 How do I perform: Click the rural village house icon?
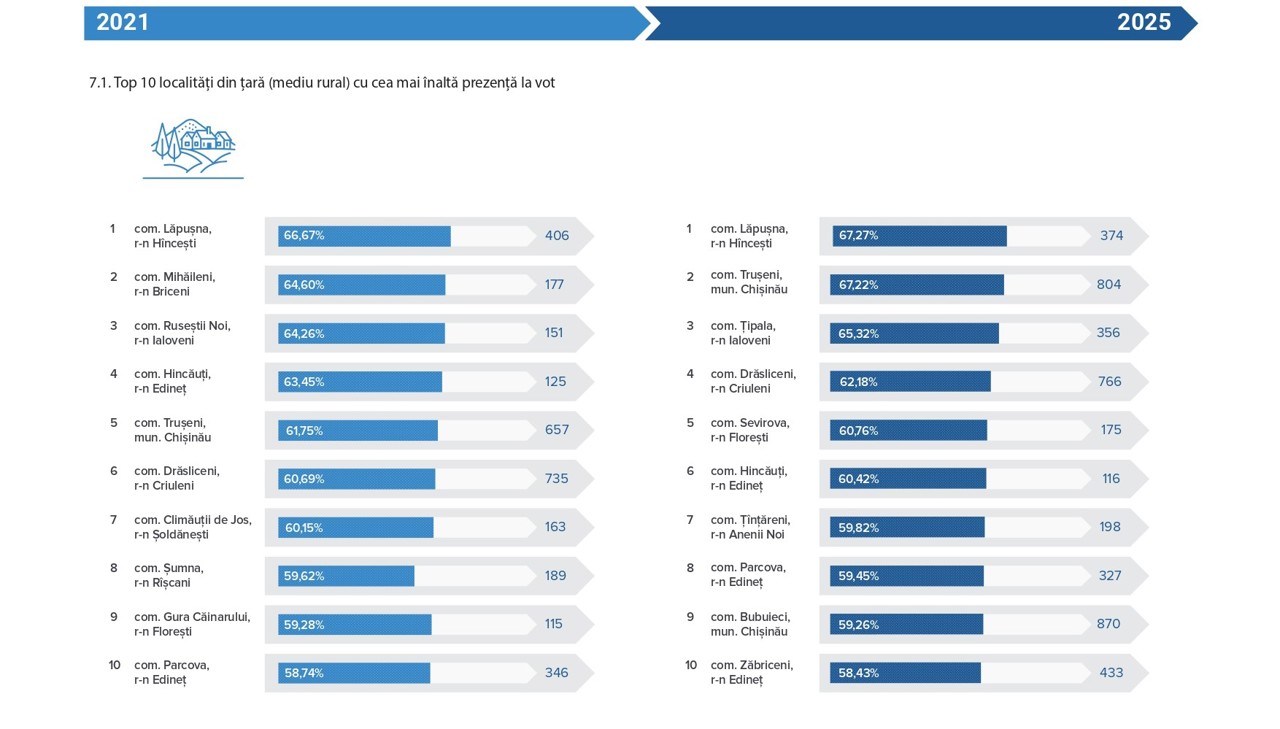point(193,148)
